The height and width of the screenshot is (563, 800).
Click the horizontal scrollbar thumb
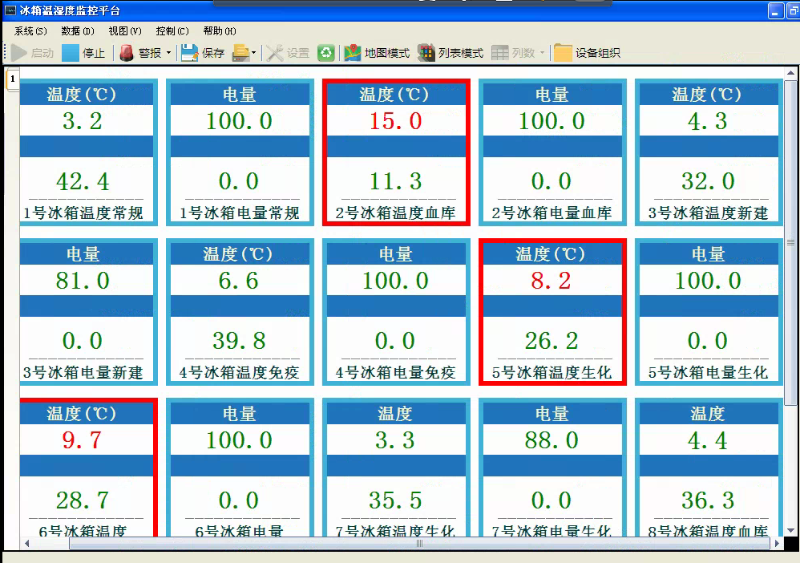pyautogui.click(x=419, y=544)
